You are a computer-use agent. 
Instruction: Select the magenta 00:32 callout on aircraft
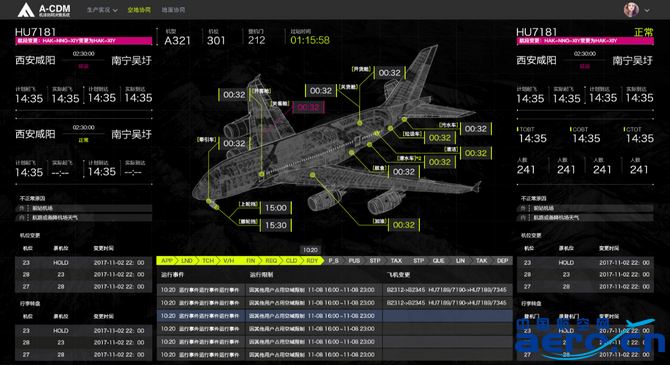[x=308, y=107]
